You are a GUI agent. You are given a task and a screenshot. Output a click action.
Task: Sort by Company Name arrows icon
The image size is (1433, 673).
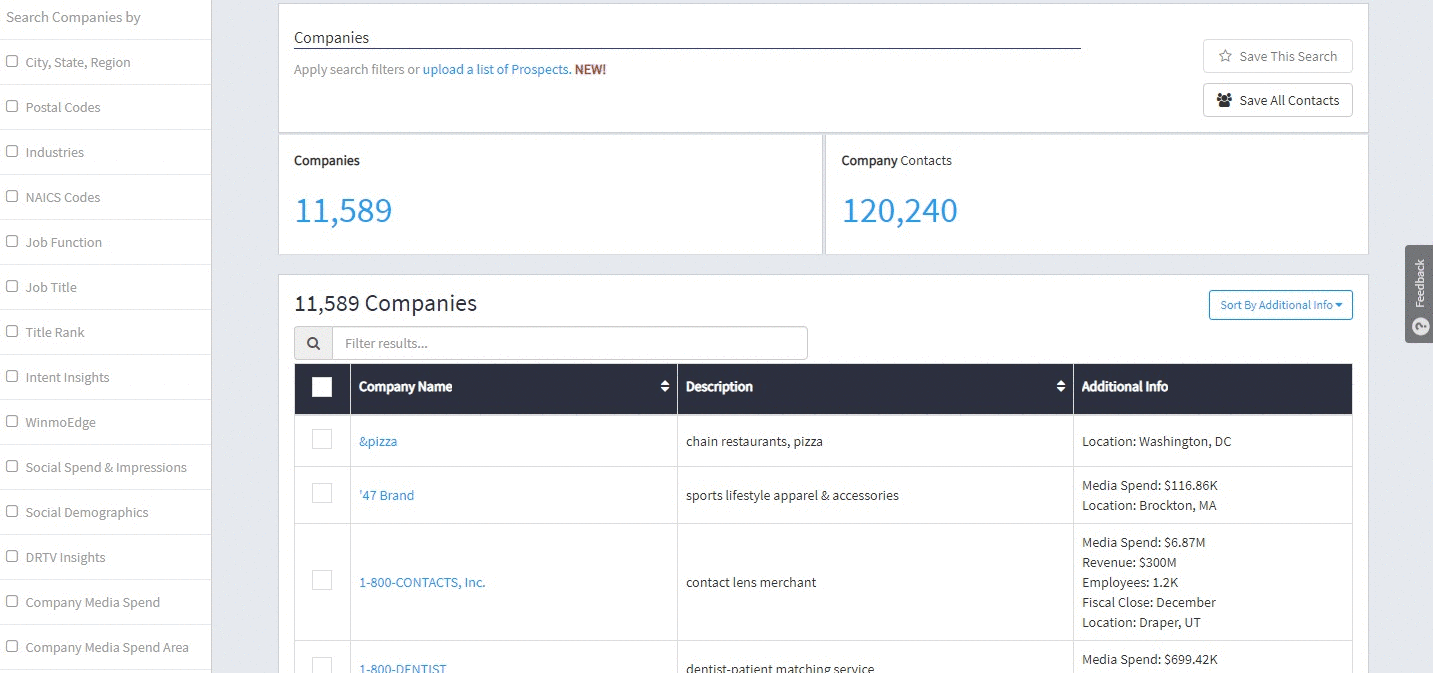665,387
